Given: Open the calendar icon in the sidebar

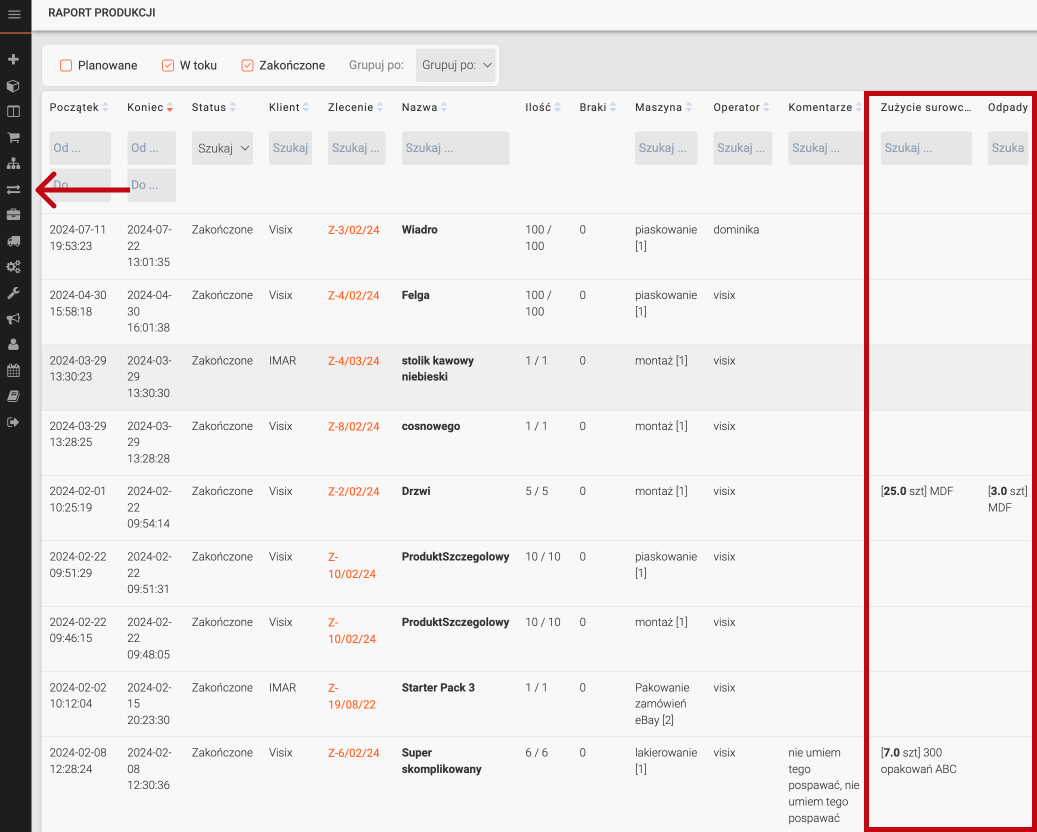Looking at the screenshot, I should [x=14, y=370].
